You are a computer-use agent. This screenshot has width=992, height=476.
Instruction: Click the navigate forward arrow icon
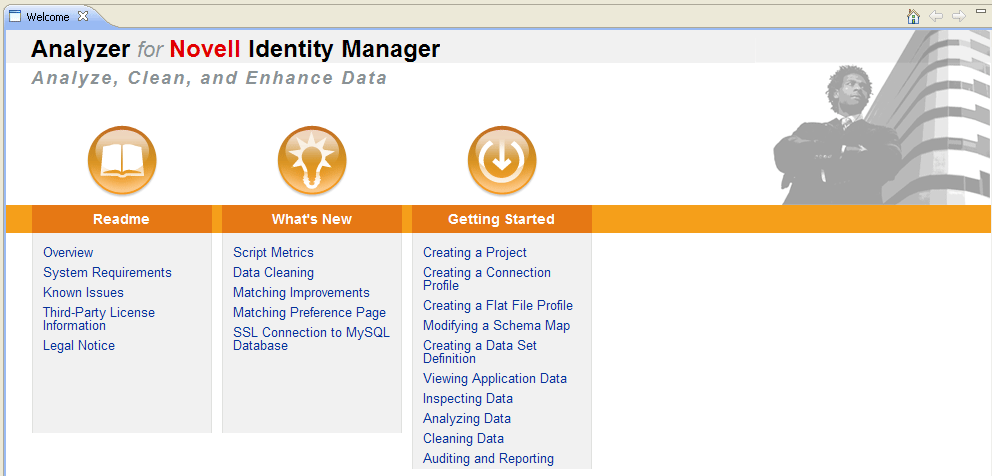click(958, 16)
